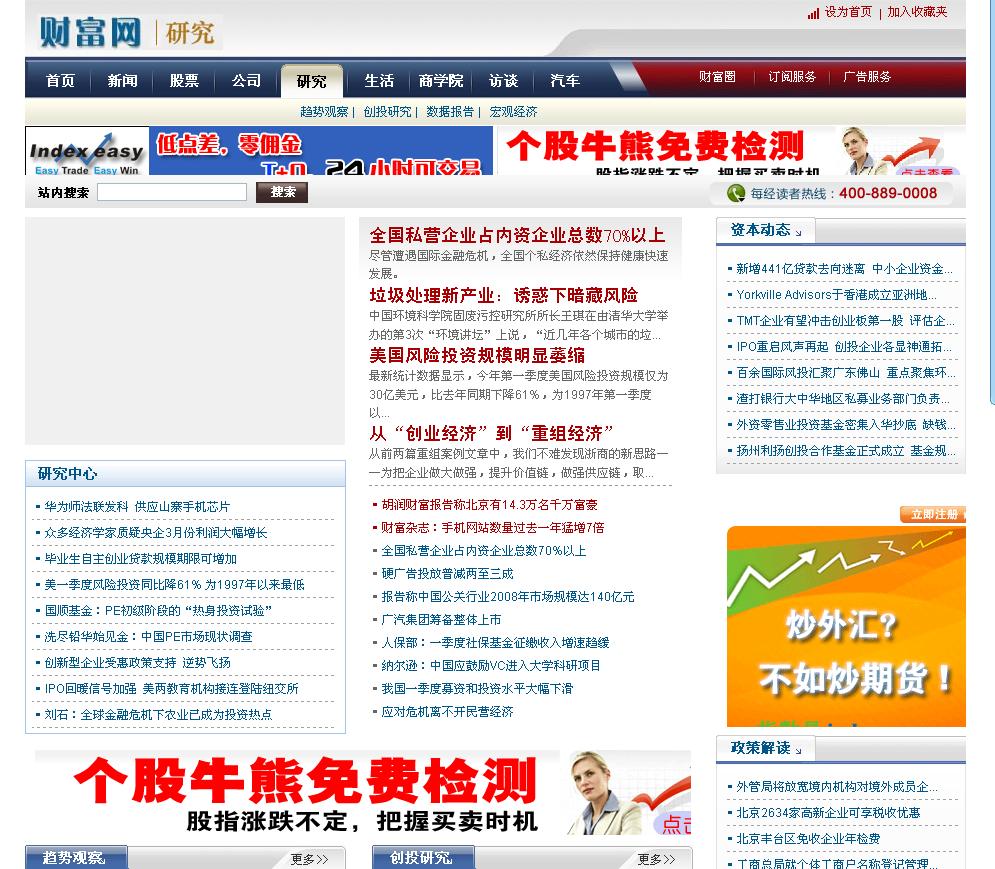Open the 首页 navigation tab

click(x=60, y=81)
